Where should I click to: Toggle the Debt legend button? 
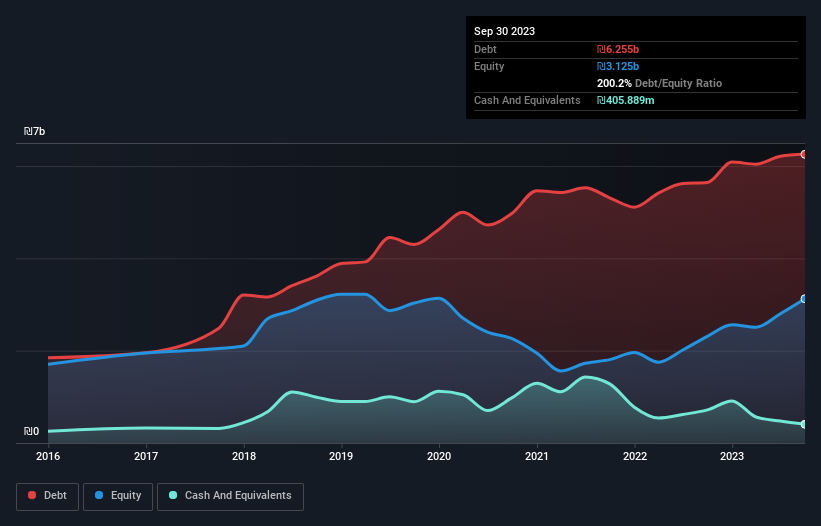pyautogui.click(x=48, y=496)
